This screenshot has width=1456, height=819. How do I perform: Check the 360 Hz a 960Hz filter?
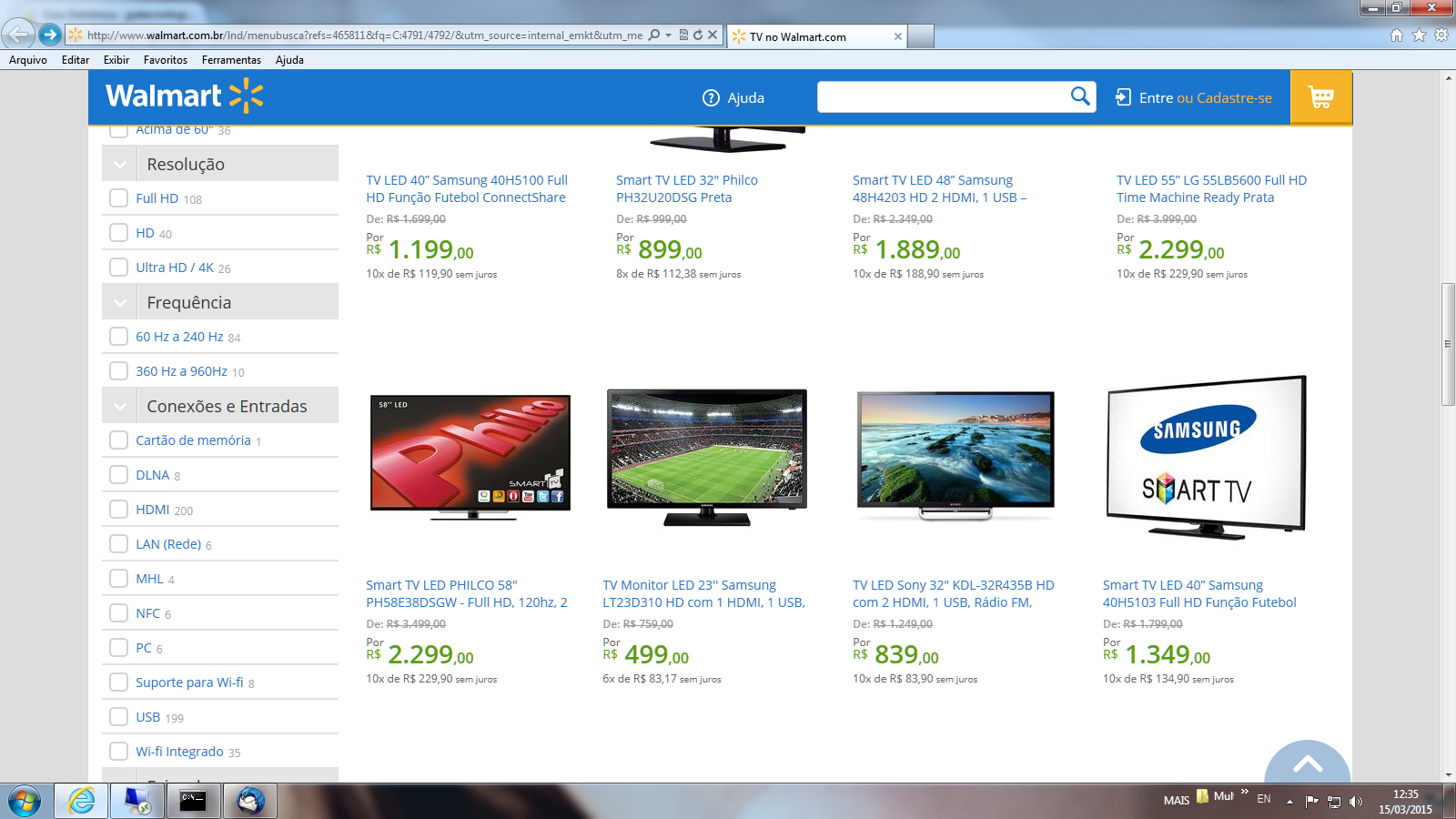[118, 371]
